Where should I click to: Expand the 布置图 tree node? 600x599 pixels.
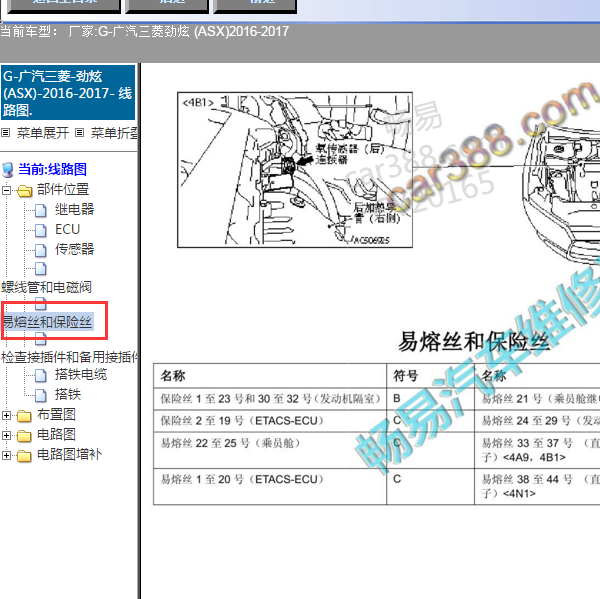pos(6,415)
